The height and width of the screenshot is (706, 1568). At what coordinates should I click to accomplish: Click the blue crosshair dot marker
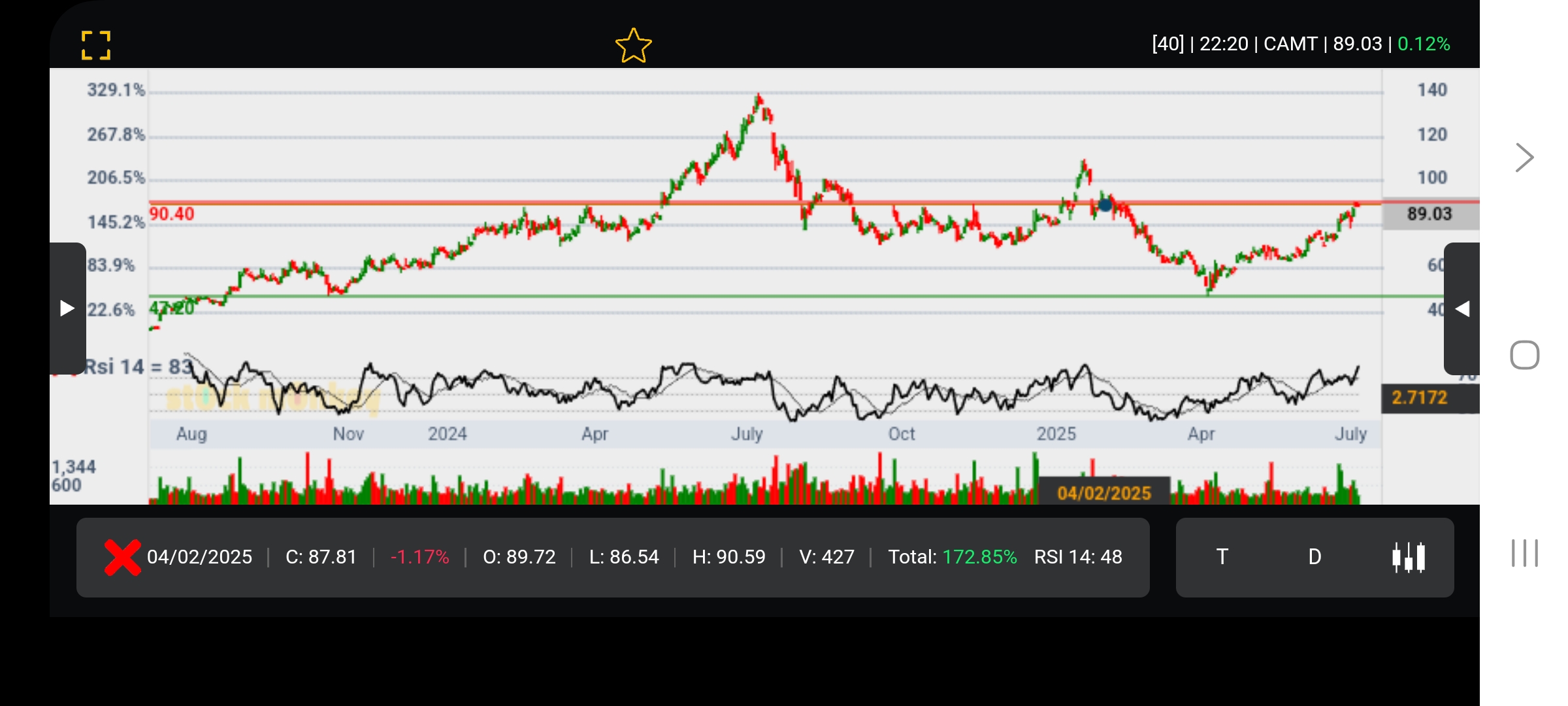point(1105,205)
